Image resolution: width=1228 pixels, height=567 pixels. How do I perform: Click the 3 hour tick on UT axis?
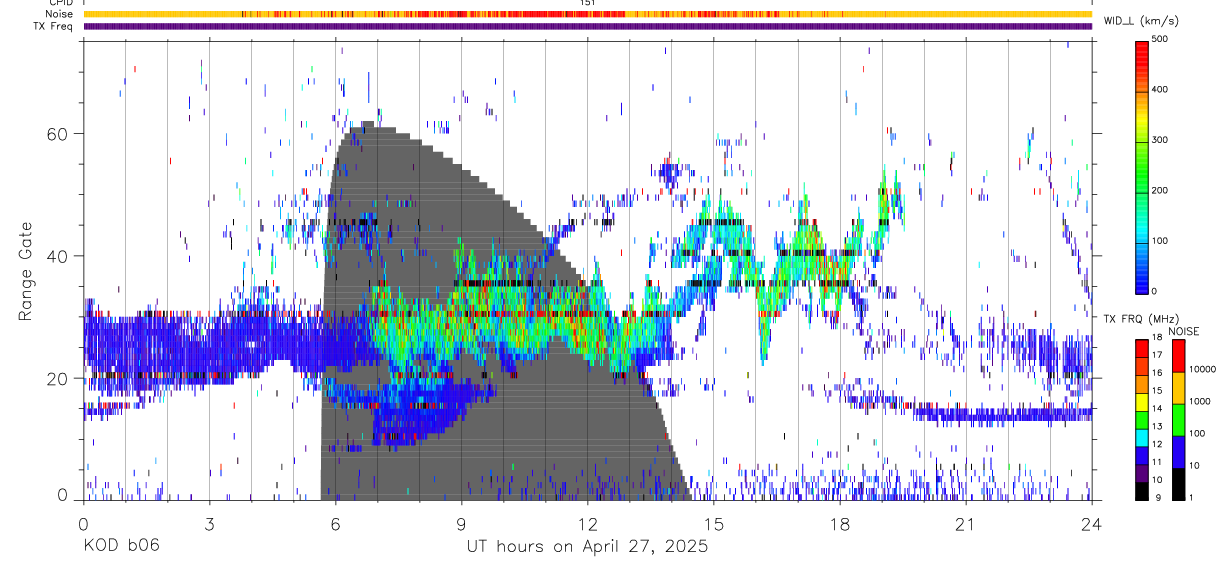pos(209,522)
